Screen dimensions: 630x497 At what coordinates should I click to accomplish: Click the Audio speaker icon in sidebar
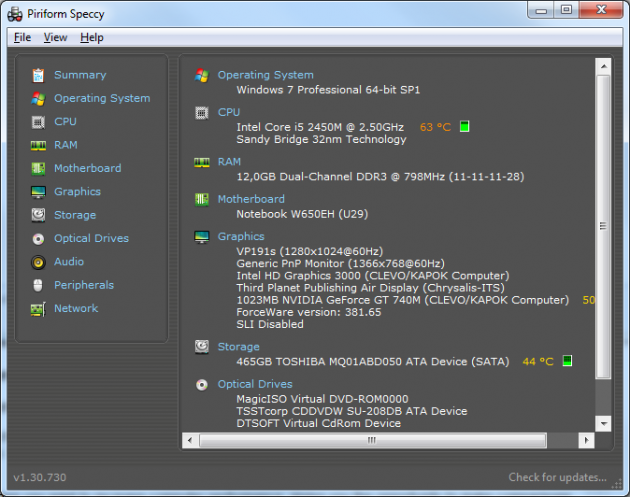tap(38, 262)
